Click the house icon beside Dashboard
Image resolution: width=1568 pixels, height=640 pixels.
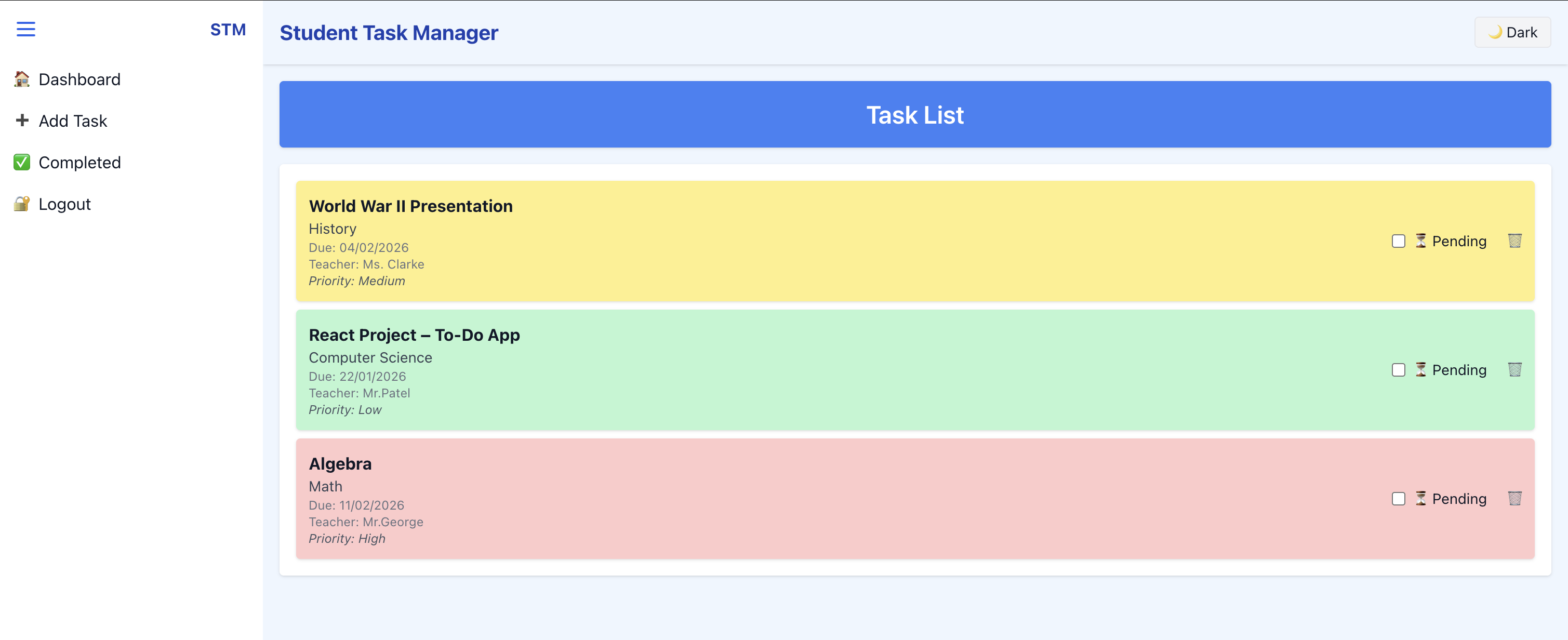pos(22,79)
